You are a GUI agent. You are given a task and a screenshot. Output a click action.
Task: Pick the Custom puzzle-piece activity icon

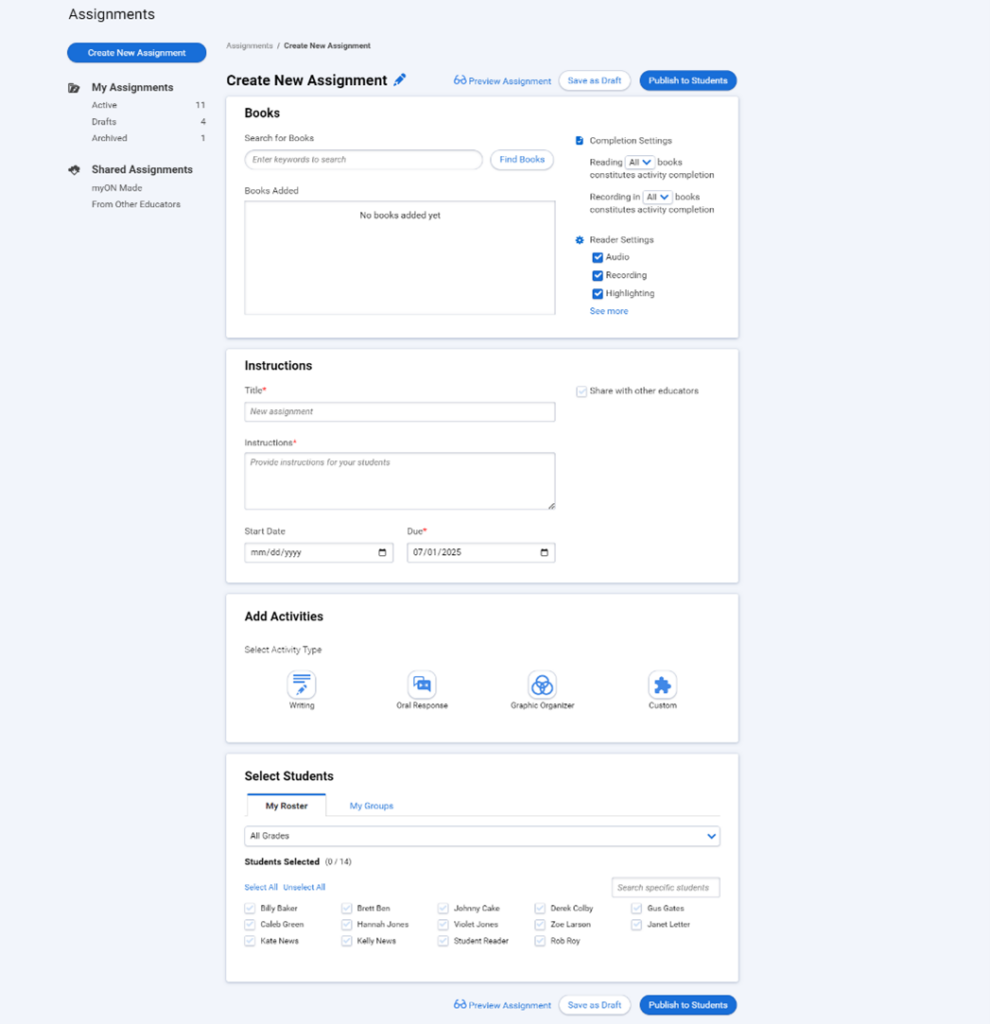(662, 685)
